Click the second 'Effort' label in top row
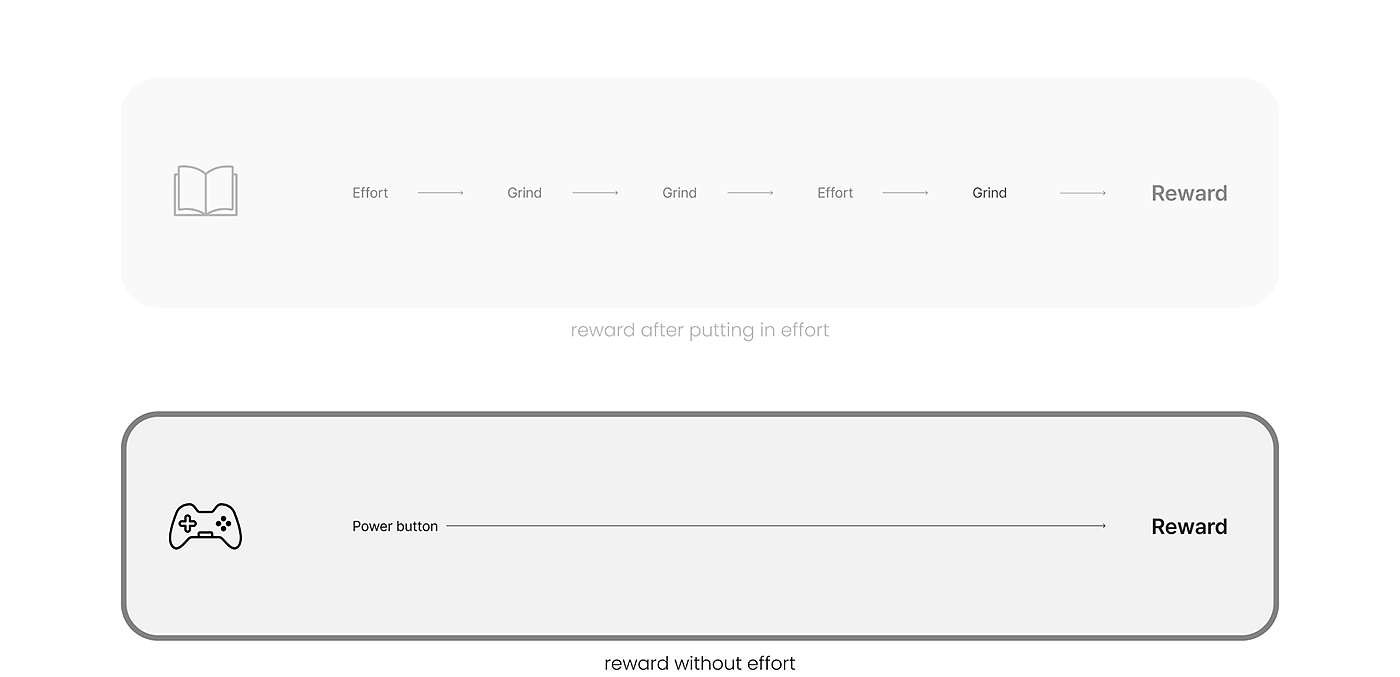 tap(835, 193)
